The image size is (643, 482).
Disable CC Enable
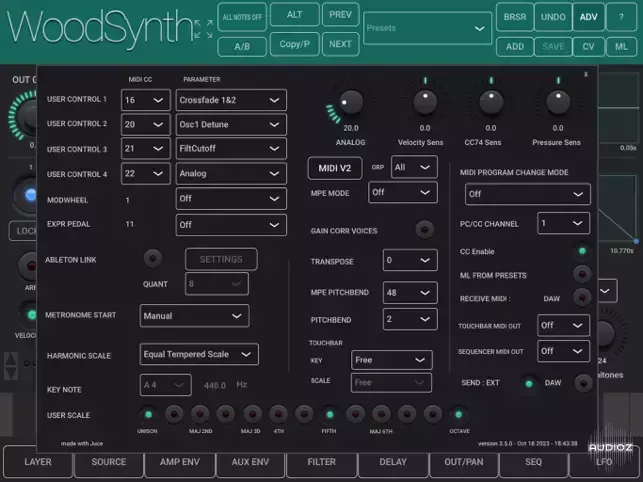tap(582, 251)
